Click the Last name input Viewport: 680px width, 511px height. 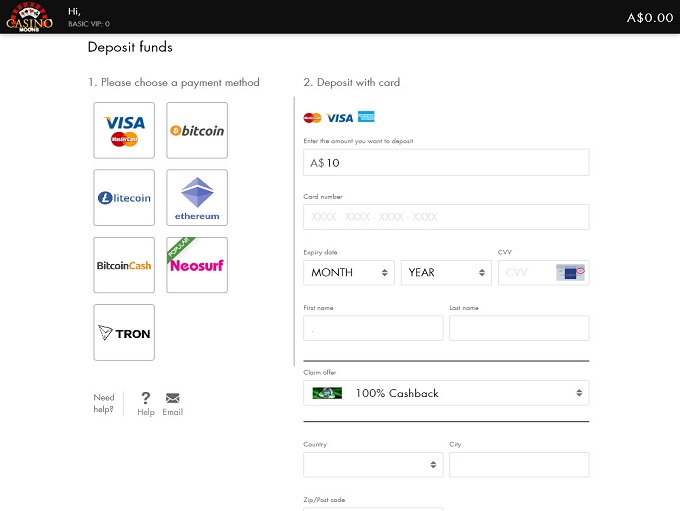(519, 328)
